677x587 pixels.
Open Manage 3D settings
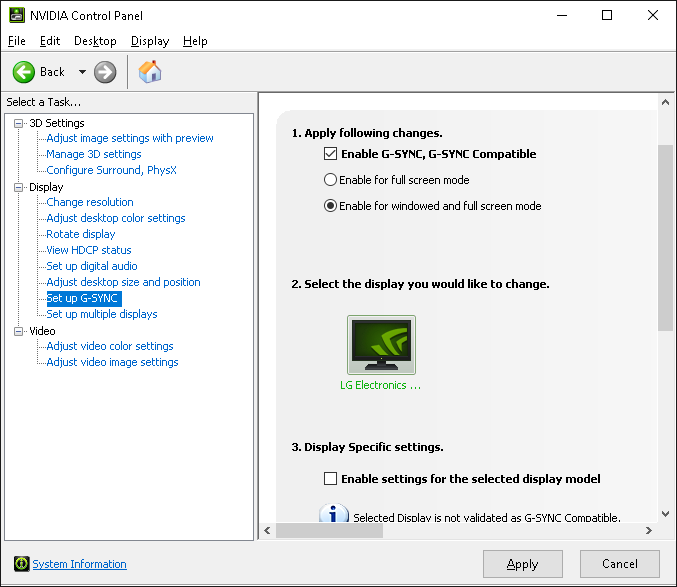pos(94,154)
